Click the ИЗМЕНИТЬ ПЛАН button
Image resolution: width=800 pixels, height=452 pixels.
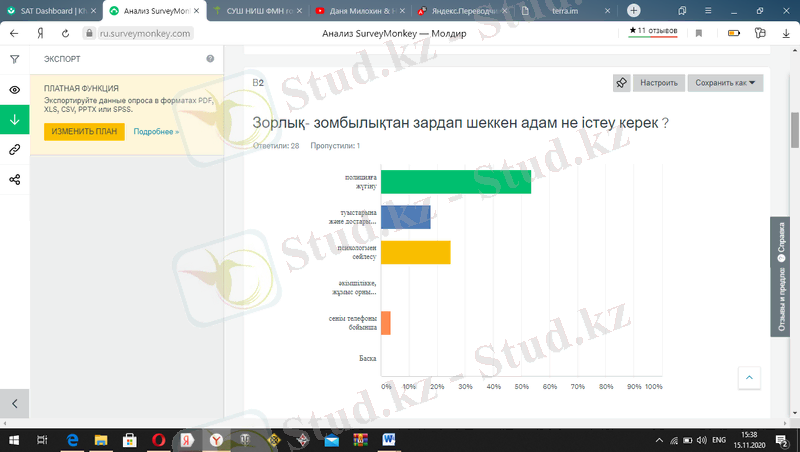pos(84,132)
